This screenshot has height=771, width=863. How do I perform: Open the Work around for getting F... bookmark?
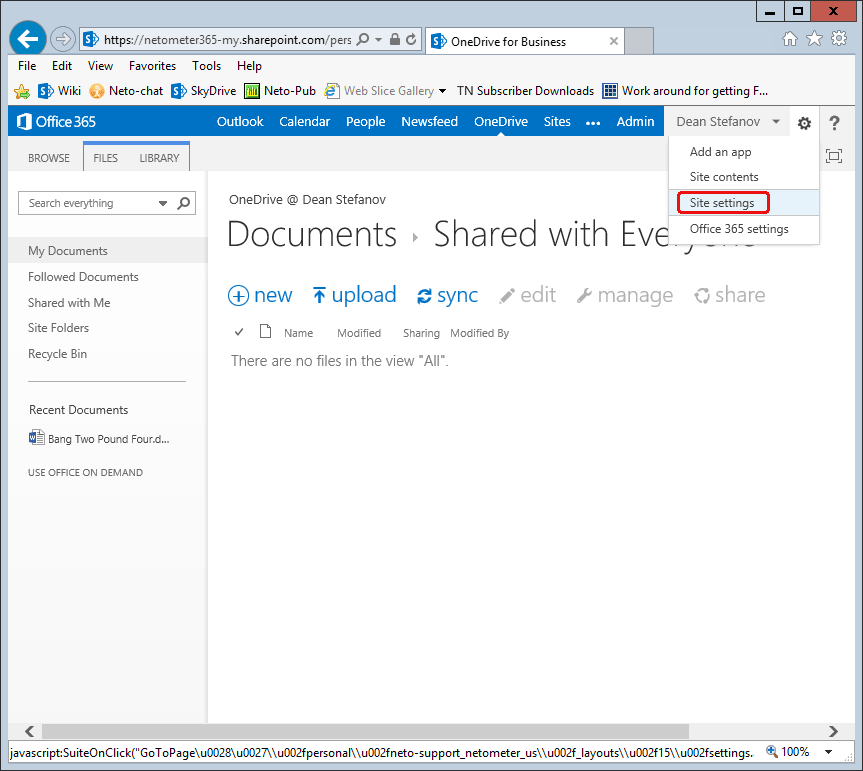[685, 91]
